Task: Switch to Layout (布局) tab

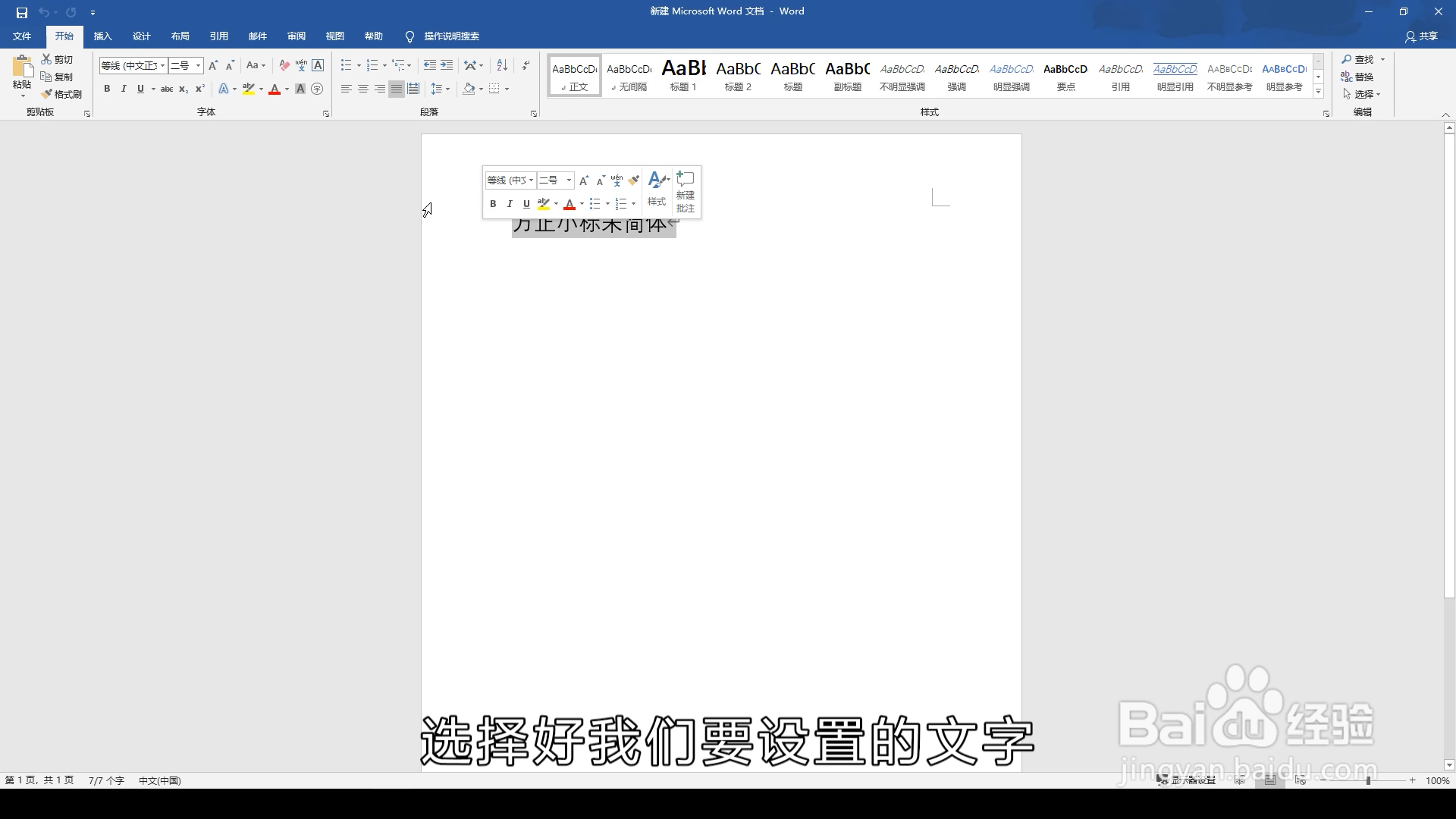Action: [180, 36]
